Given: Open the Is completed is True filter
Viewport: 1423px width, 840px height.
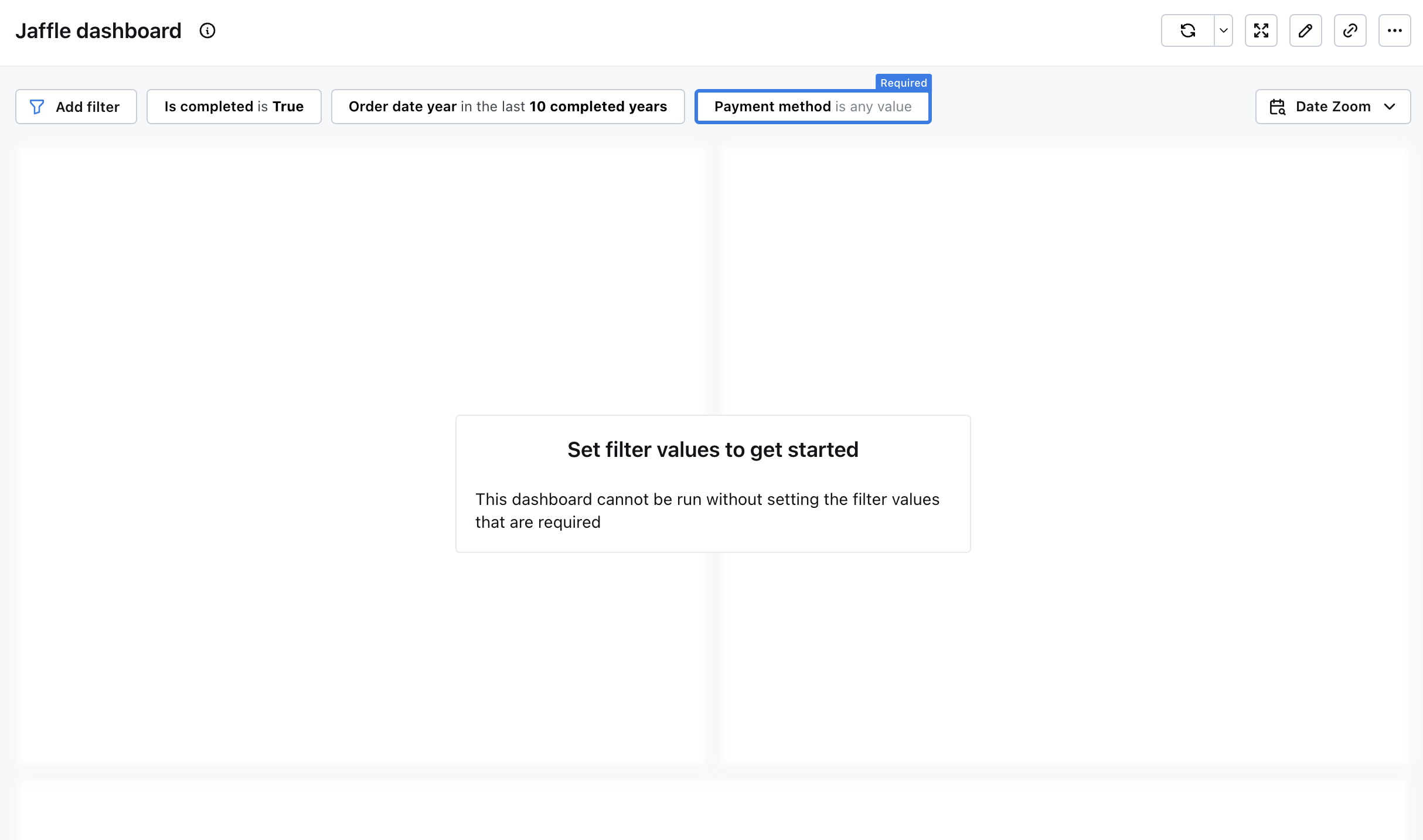Looking at the screenshot, I should click(x=234, y=107).
